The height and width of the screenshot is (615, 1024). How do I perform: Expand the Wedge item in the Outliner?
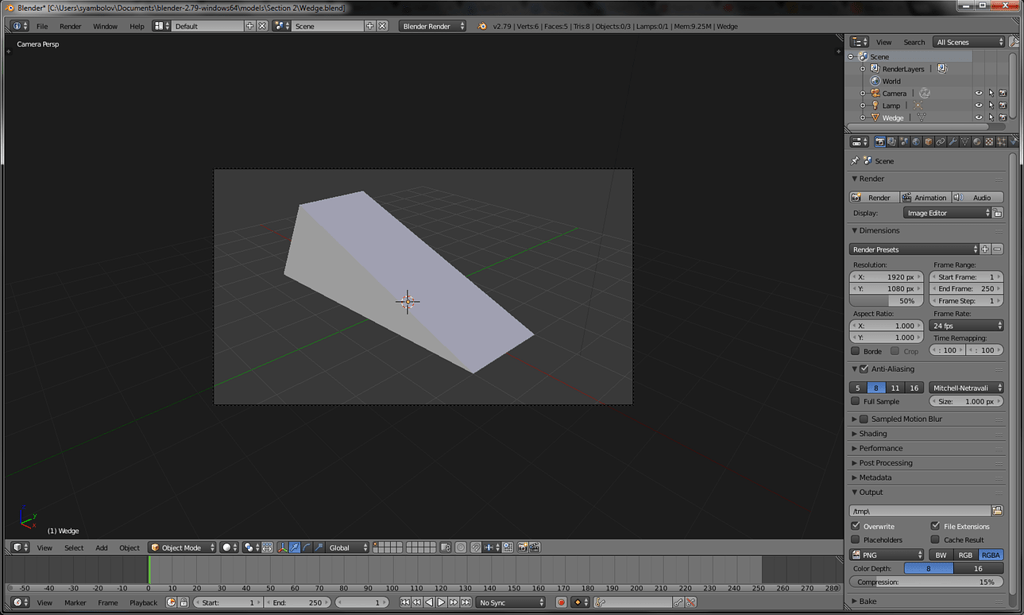click(x=862, y=117)
